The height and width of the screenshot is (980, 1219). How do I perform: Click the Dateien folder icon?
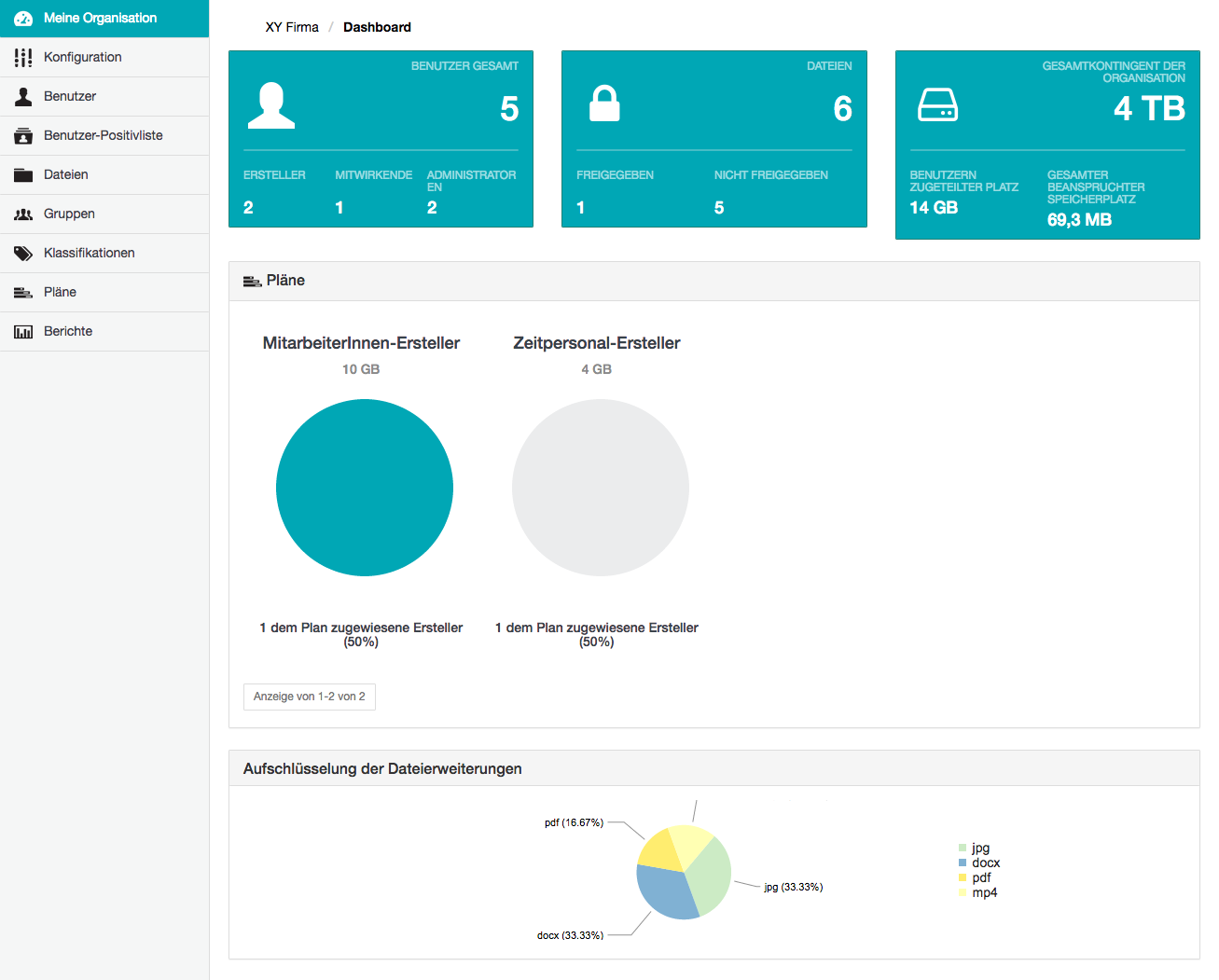23,174
